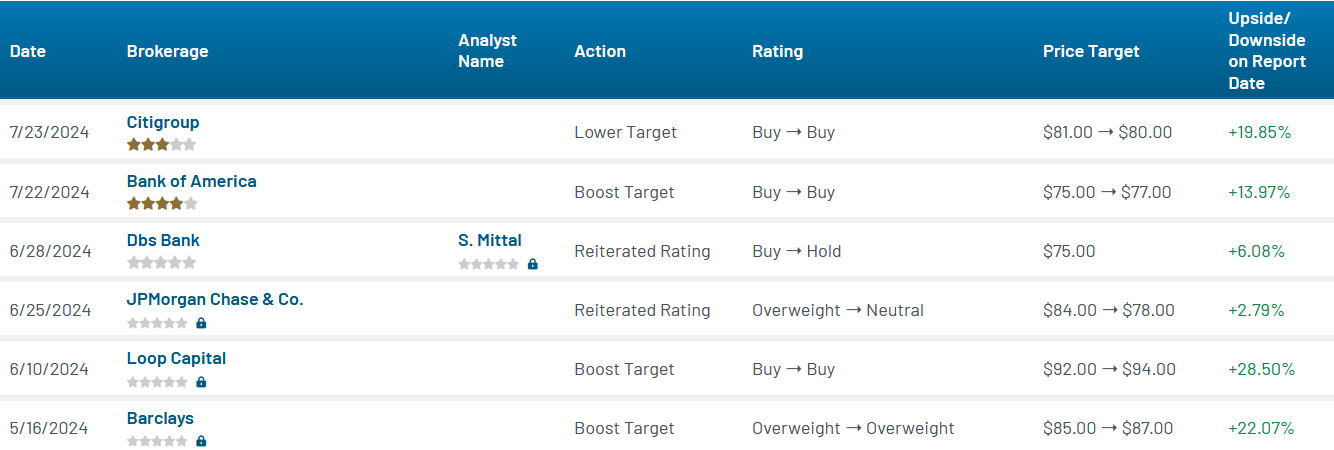Sort by the Action column header
Screen dimensions: 1334x450
tap(600, 51)
